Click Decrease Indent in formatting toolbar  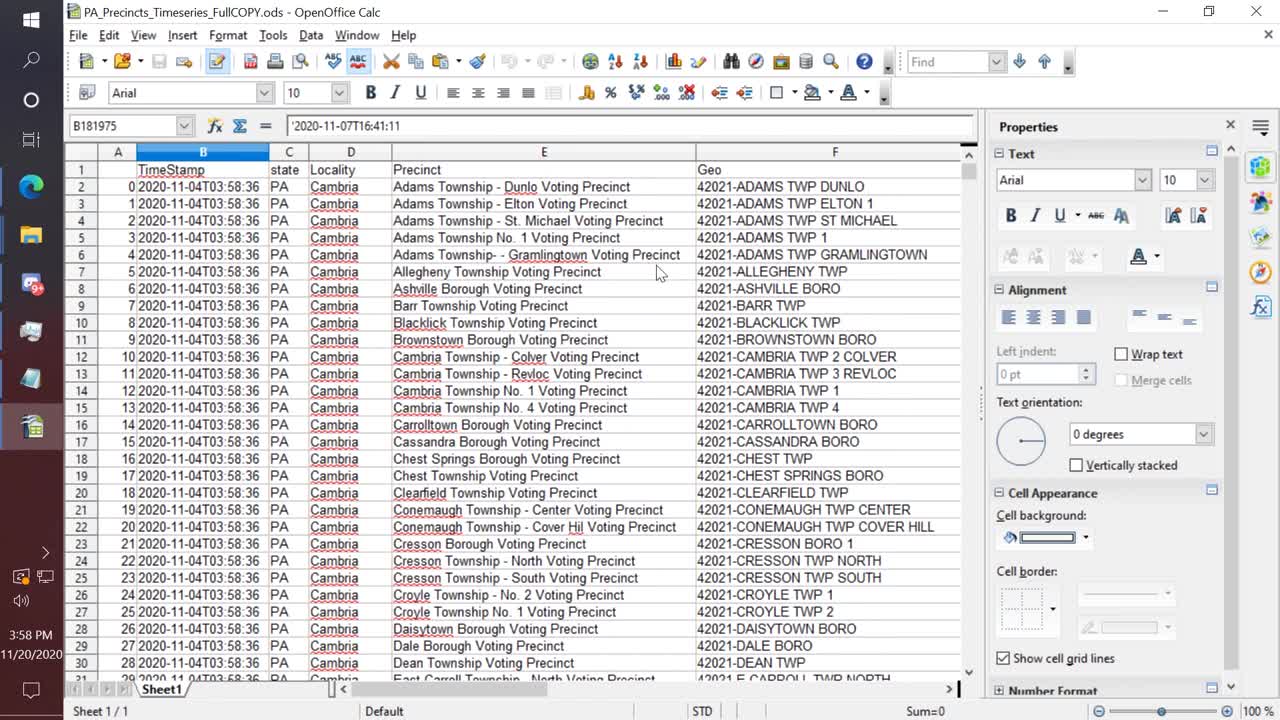(719, 93)
